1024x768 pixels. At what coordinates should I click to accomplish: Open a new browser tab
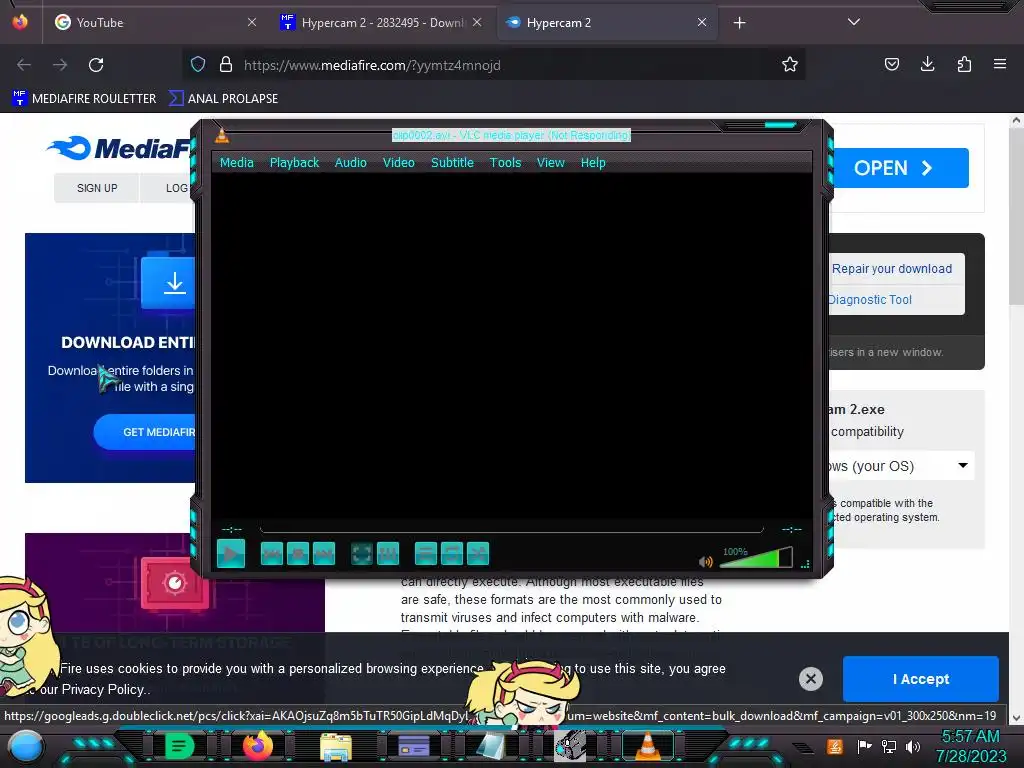tap(739, 23)
